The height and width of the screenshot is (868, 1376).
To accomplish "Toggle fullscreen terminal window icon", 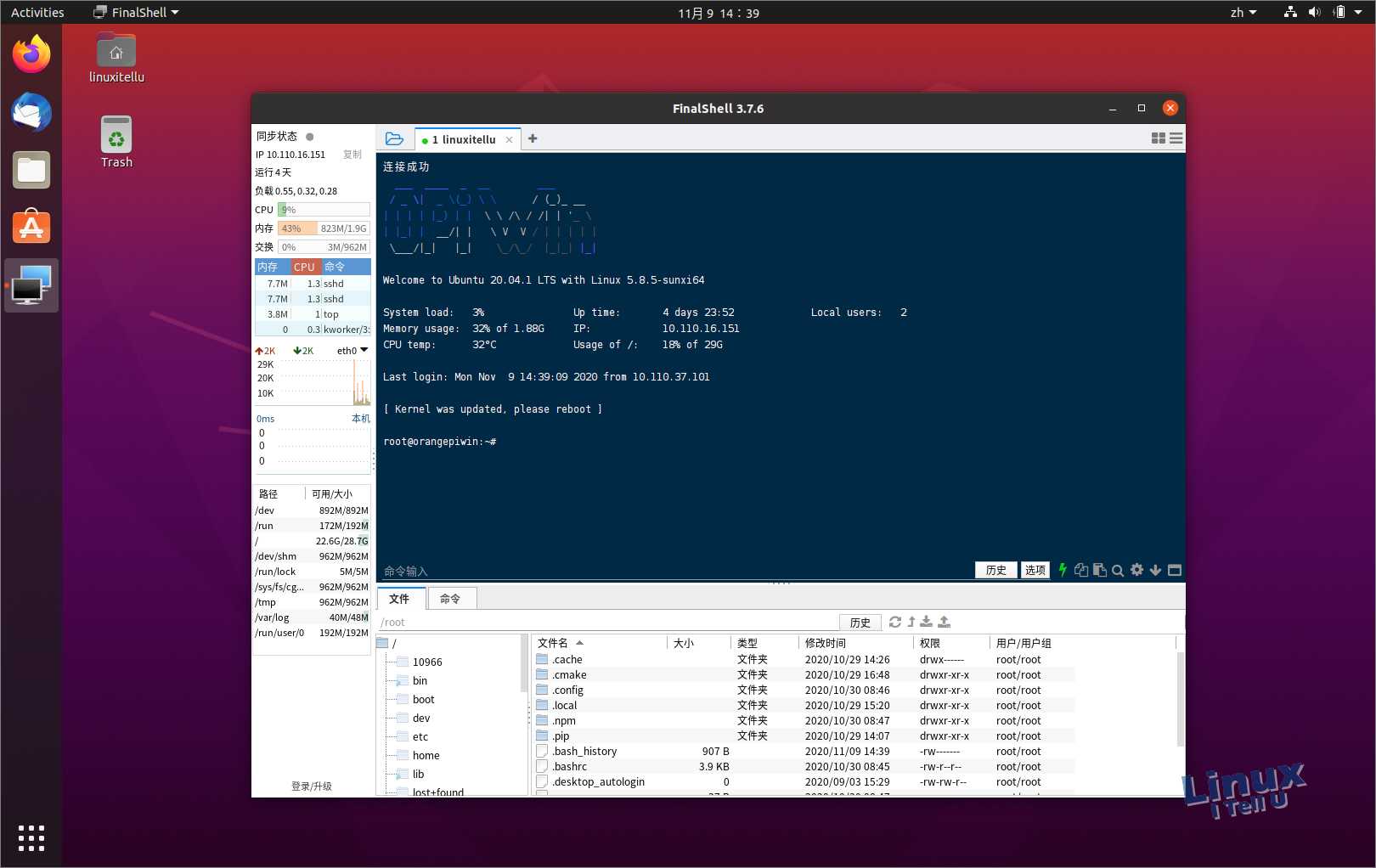I will pos(1175,571).
